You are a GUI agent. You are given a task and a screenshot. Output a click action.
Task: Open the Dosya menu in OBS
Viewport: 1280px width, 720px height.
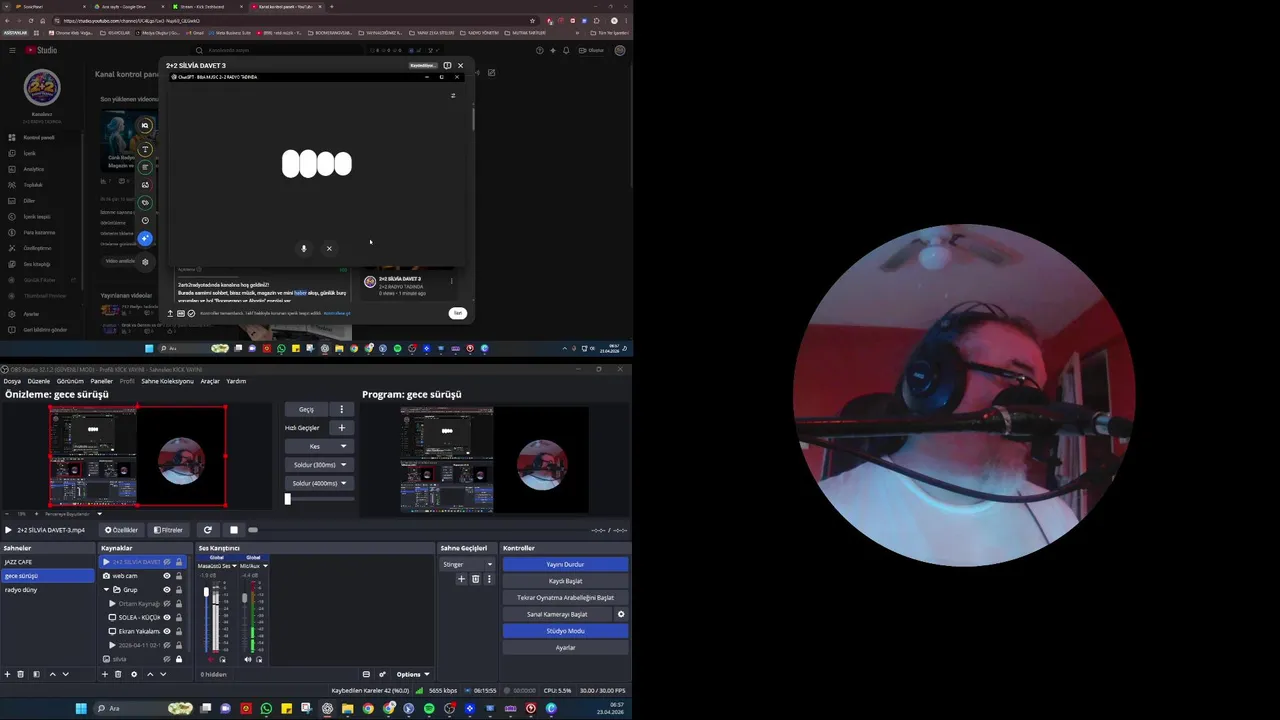coord(12,381)
